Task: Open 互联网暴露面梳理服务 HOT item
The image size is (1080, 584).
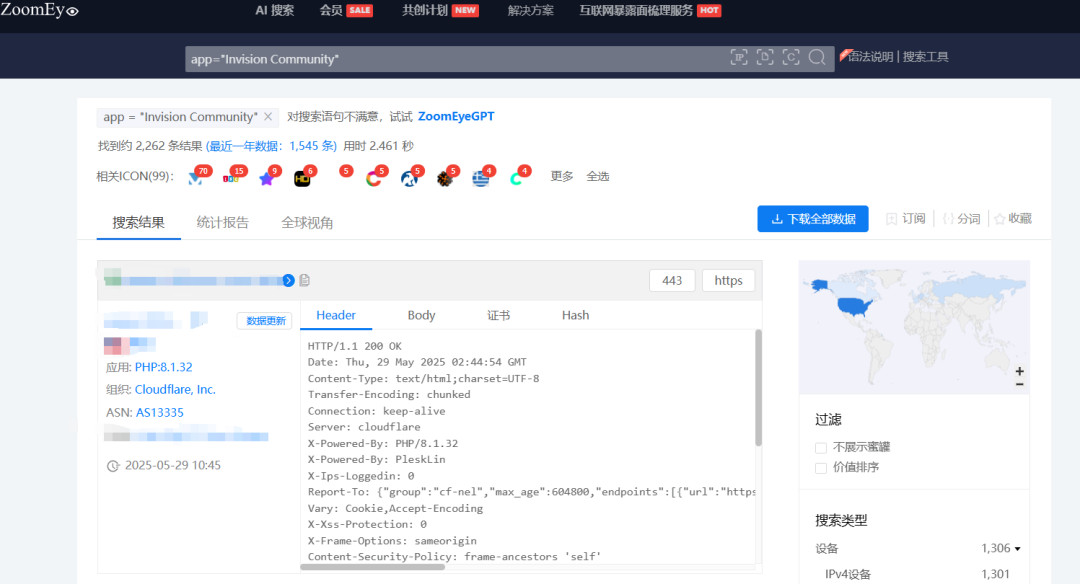Action: pyautogui.click(x=650, y=10)
